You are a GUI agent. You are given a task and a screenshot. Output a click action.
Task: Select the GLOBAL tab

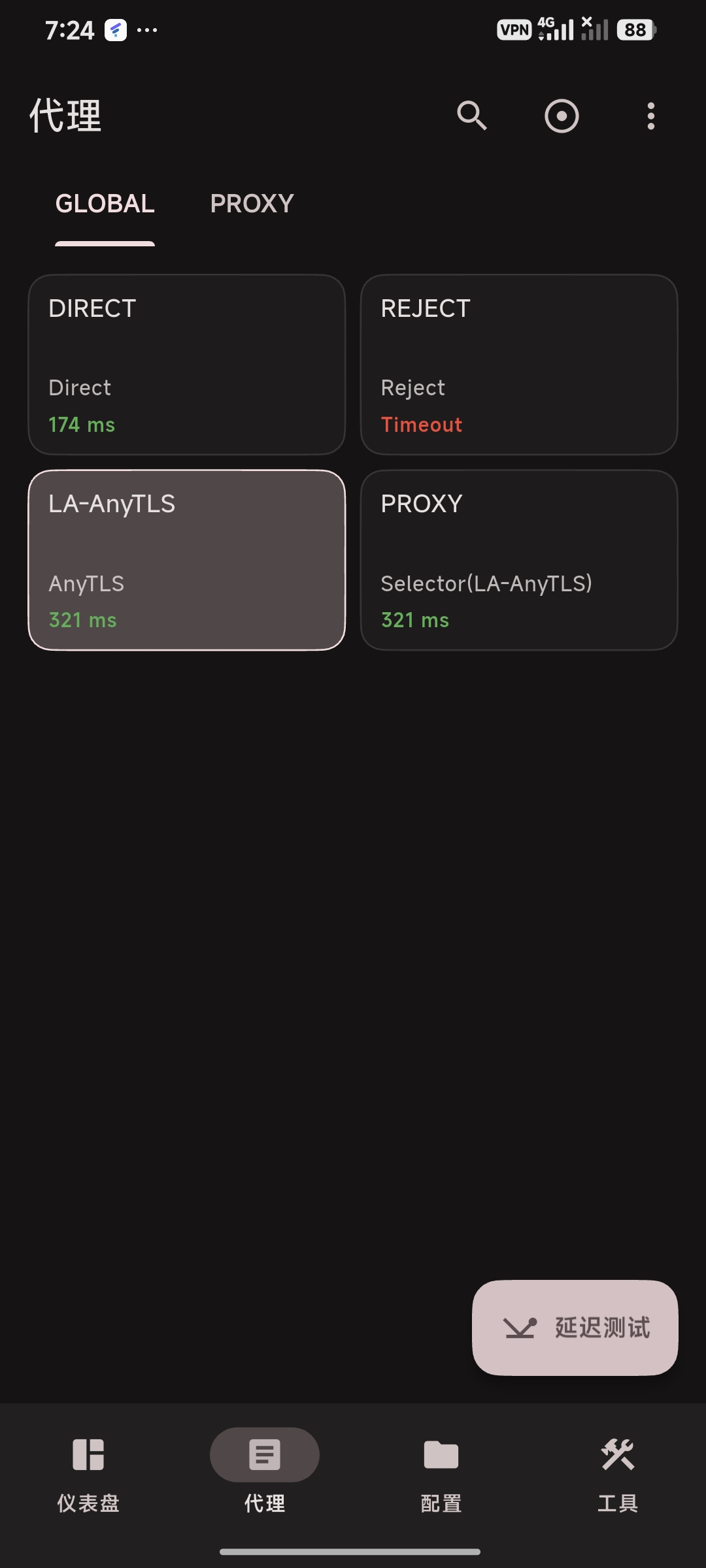point(105,204)
